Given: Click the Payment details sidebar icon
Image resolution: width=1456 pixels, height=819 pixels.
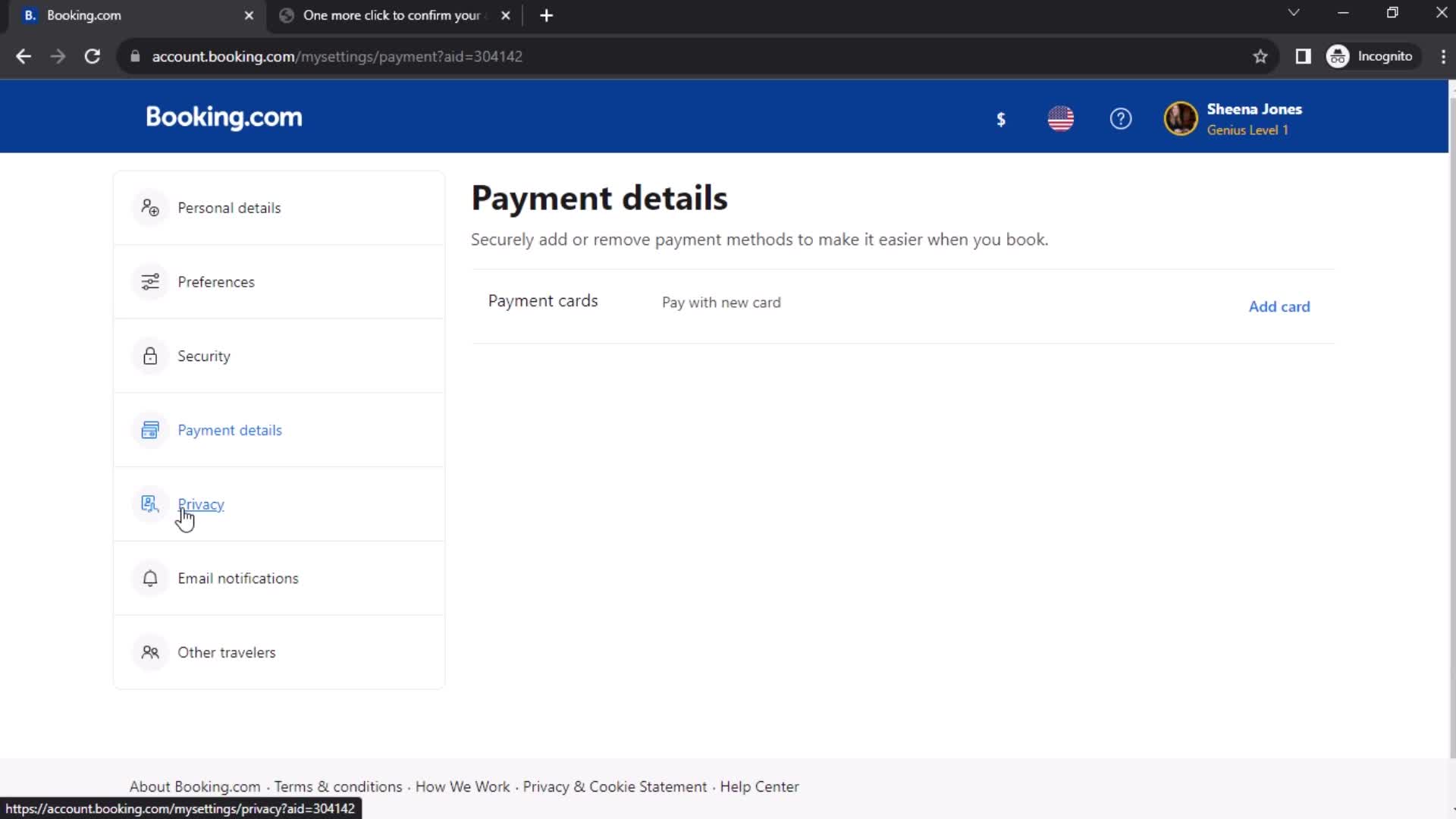Looking at the screenshot, I should (x=150, y=430).
